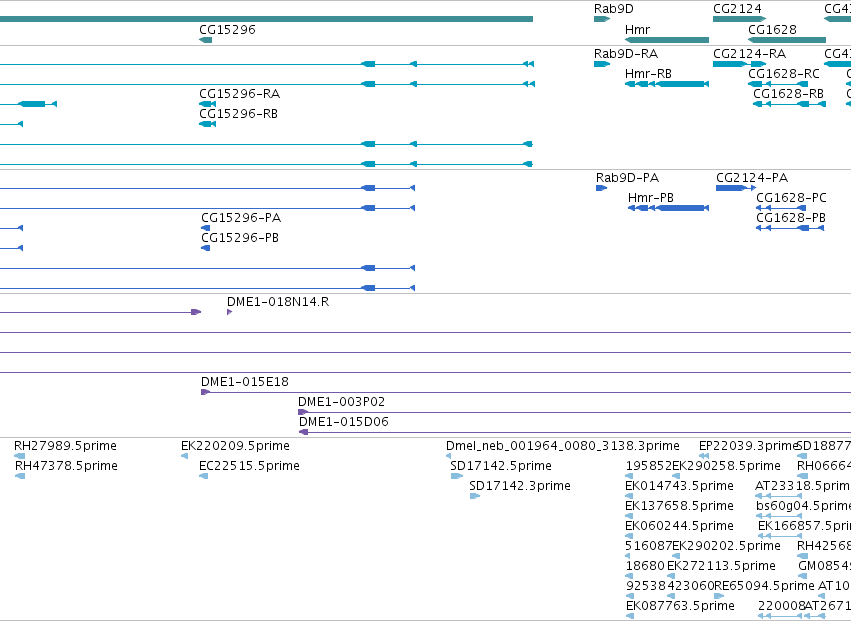
Task: Select the Hmr-RB transcript label
Action: [x=648, y=74]
